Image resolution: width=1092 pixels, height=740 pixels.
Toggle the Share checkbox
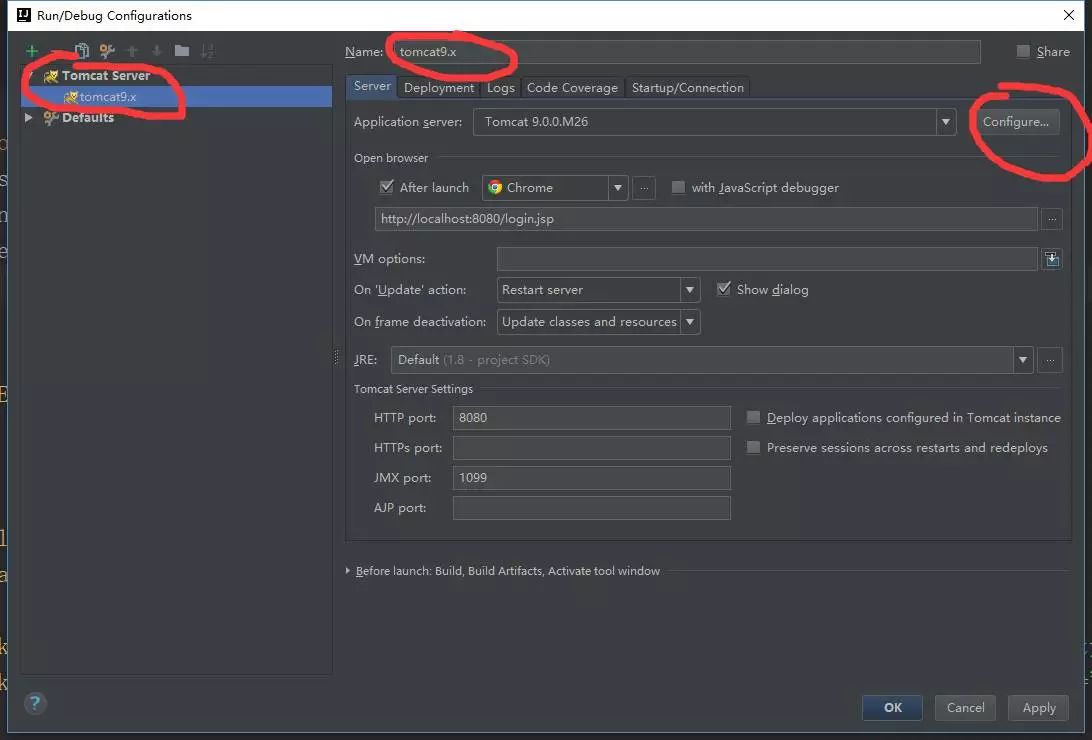pos(1022,52)
